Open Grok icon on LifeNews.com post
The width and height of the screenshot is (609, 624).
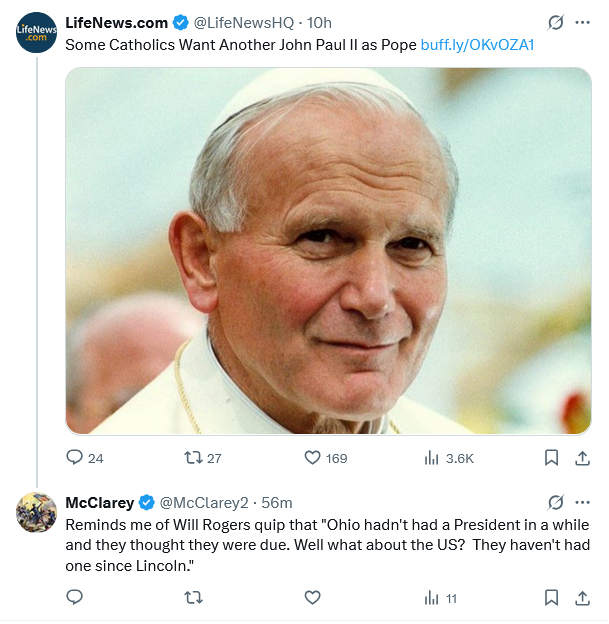tap(556, 22)
